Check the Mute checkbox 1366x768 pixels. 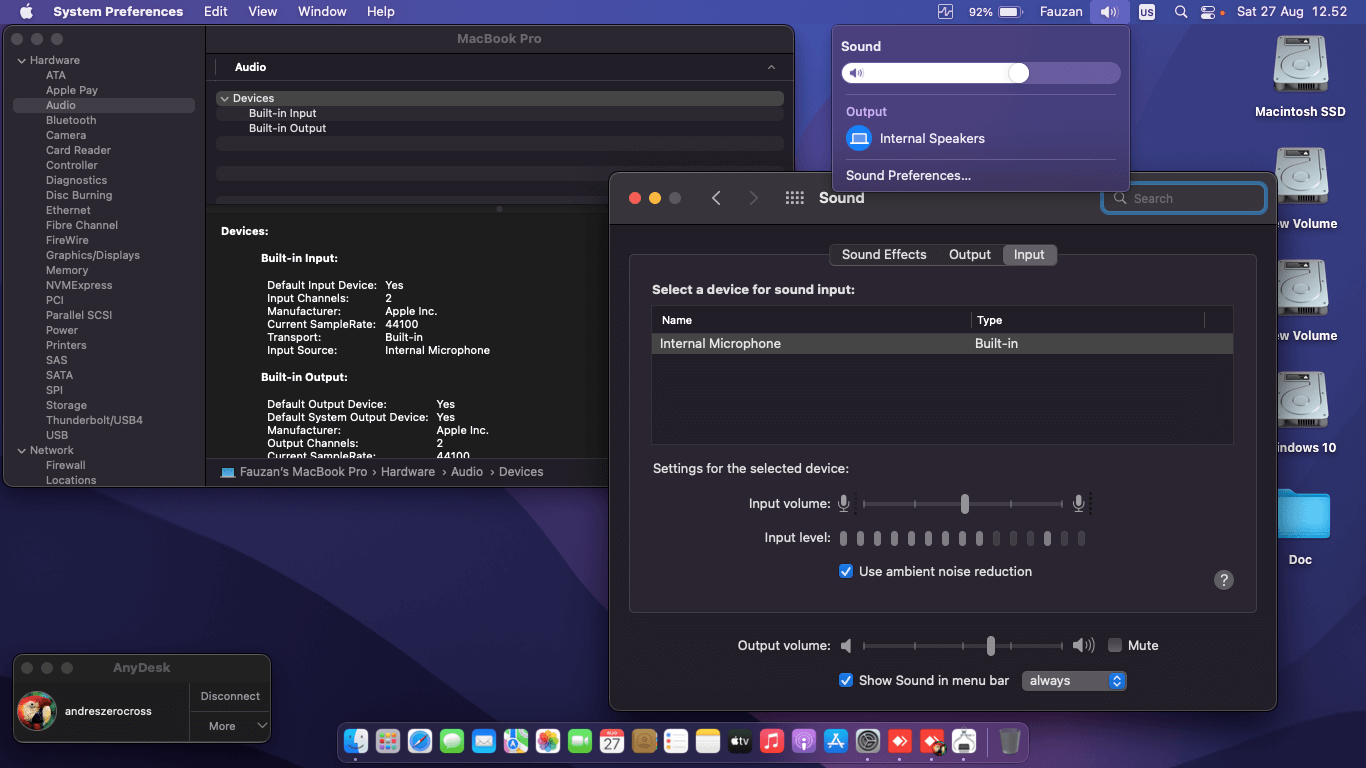click(1115, 646)
